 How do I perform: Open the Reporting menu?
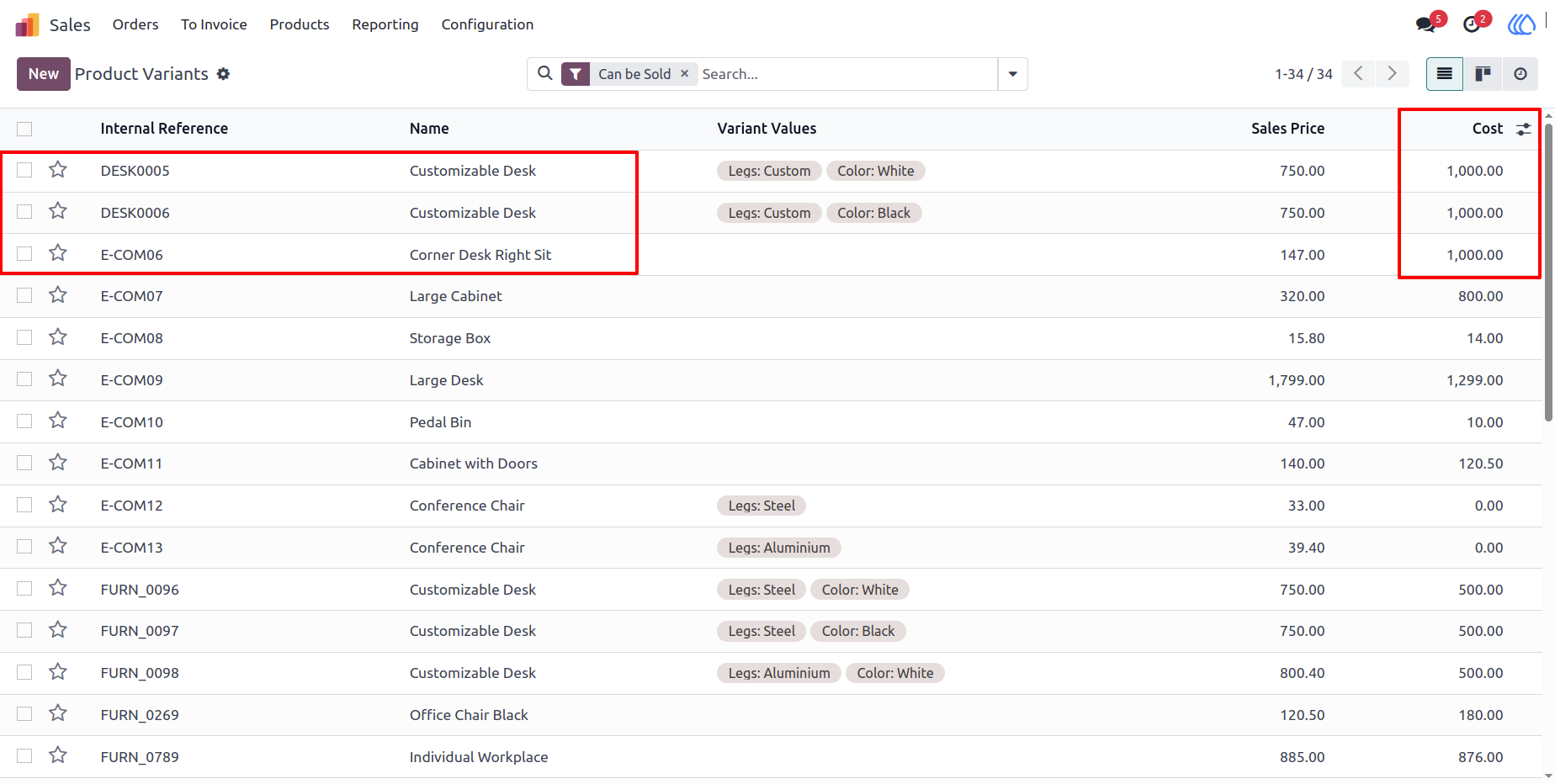click(385, 24)
